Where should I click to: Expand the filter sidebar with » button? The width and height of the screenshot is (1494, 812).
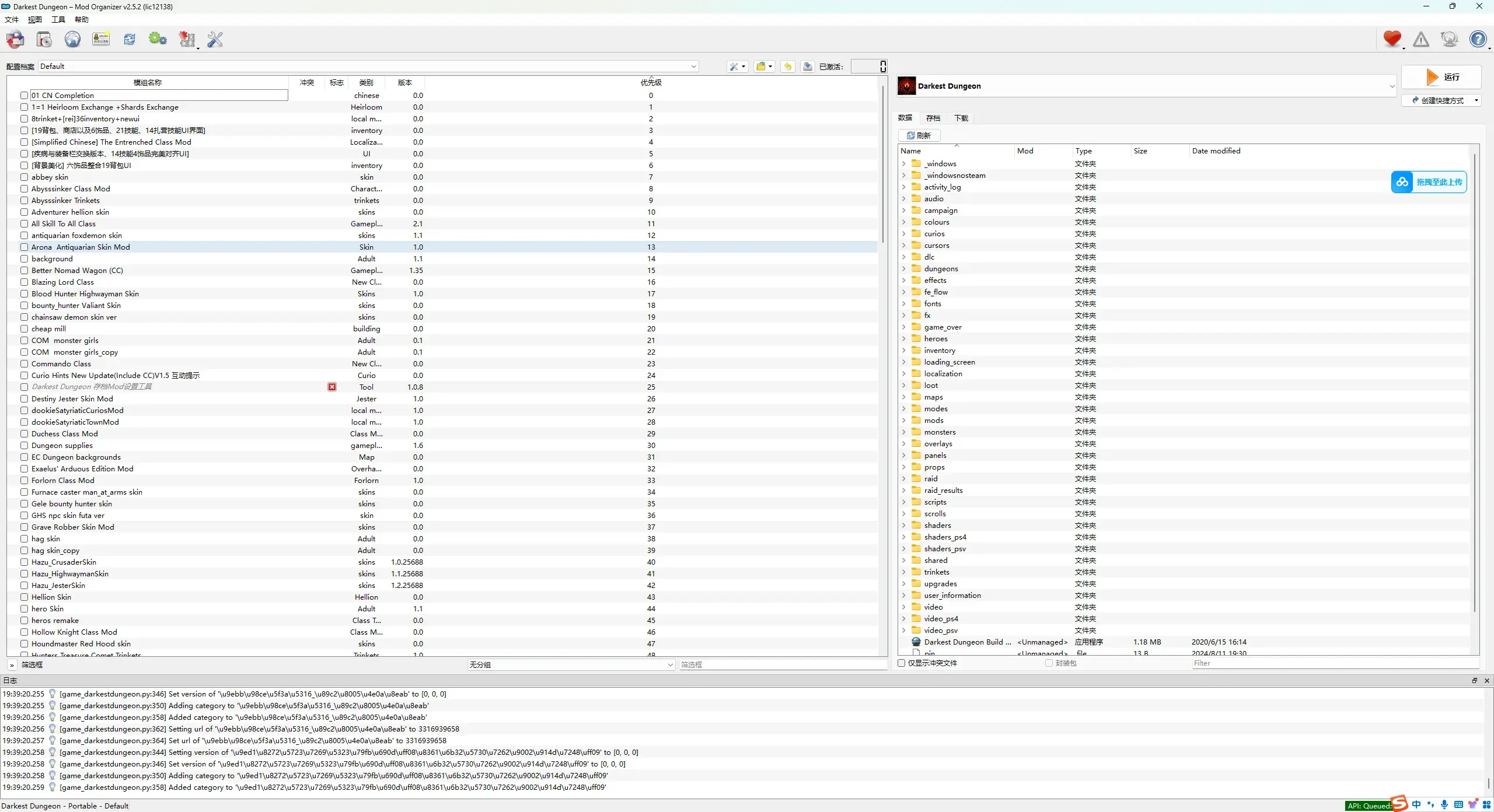(12, 664)
